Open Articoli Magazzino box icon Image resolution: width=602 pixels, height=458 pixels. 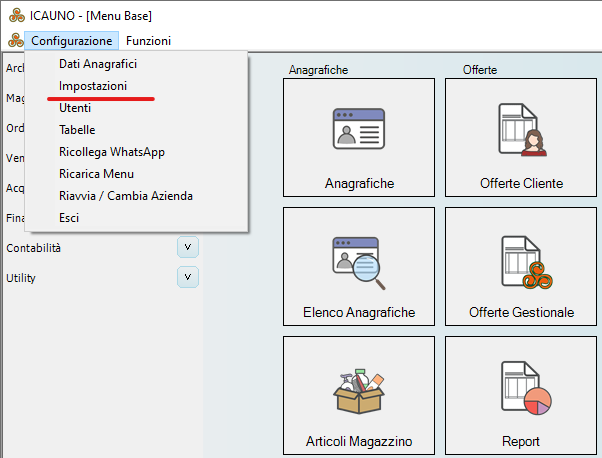[x=359, y=389]
